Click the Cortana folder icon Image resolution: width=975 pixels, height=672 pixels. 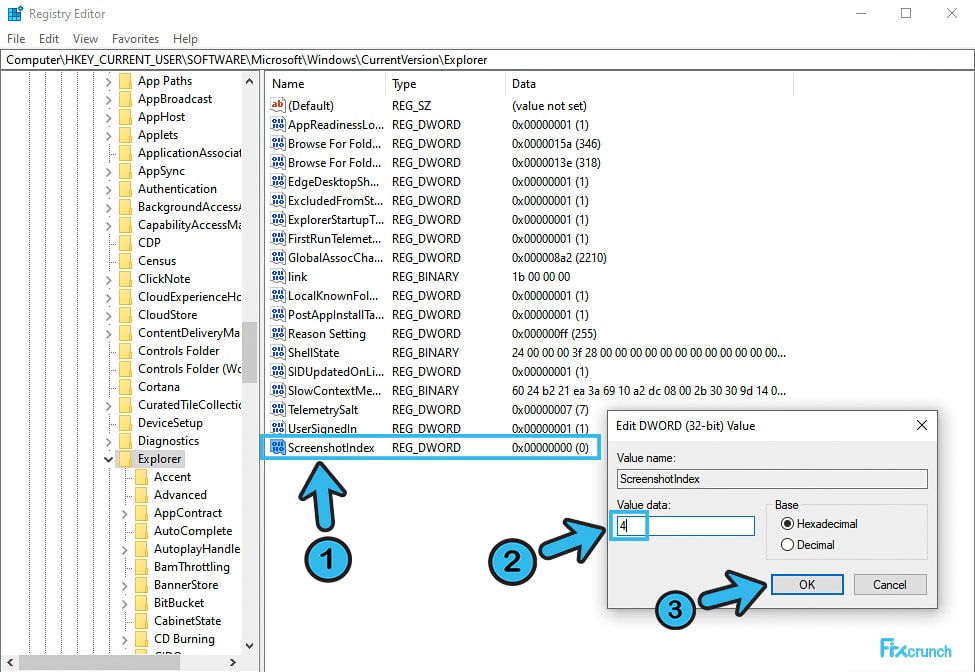point(125,387)
